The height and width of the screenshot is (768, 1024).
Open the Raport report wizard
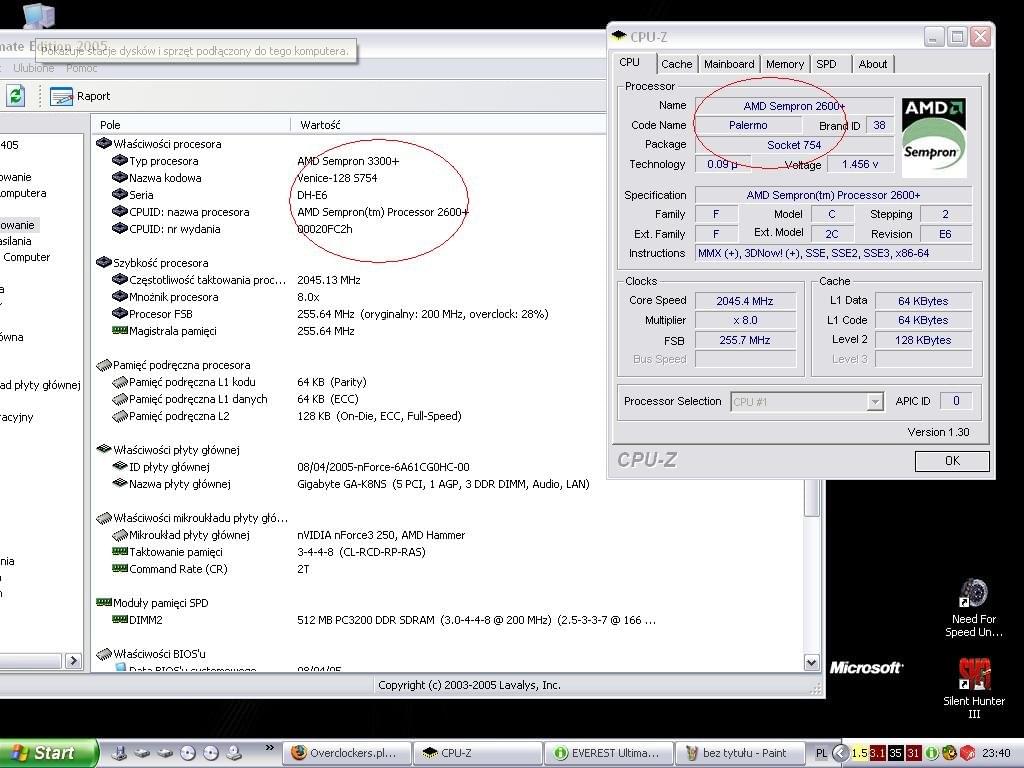[x=80, y=97]
